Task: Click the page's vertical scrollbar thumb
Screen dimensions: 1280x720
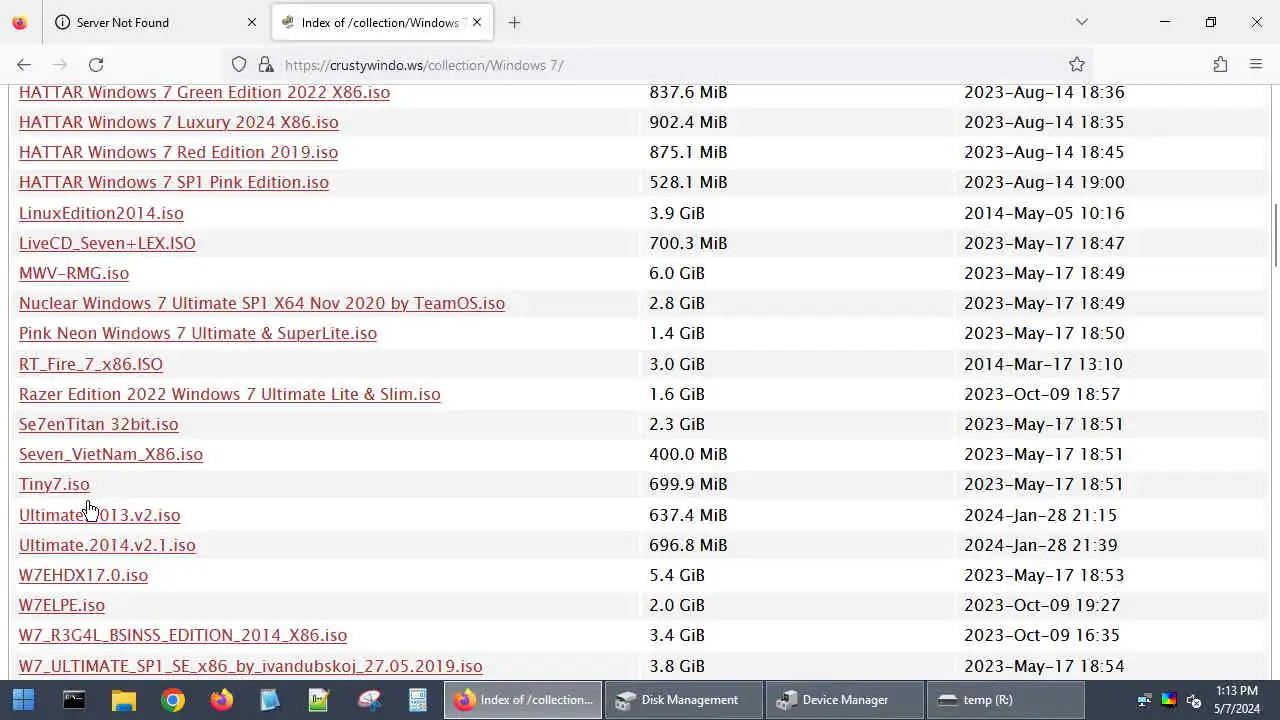Action: coord(1275,235)
